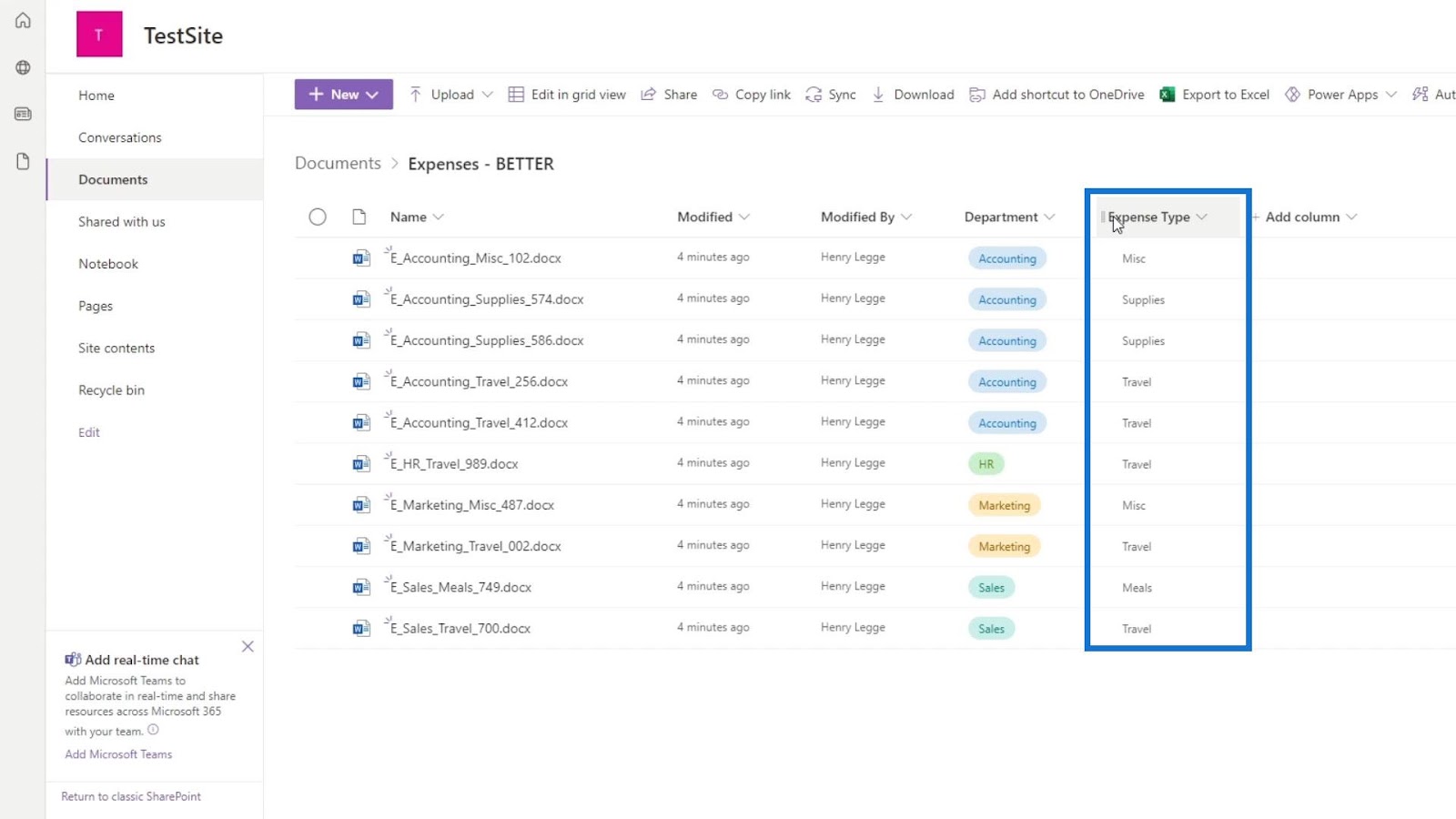Click Return to classic SharePoint link
This screenshot has height=819, width=1456.
point(131,796)
